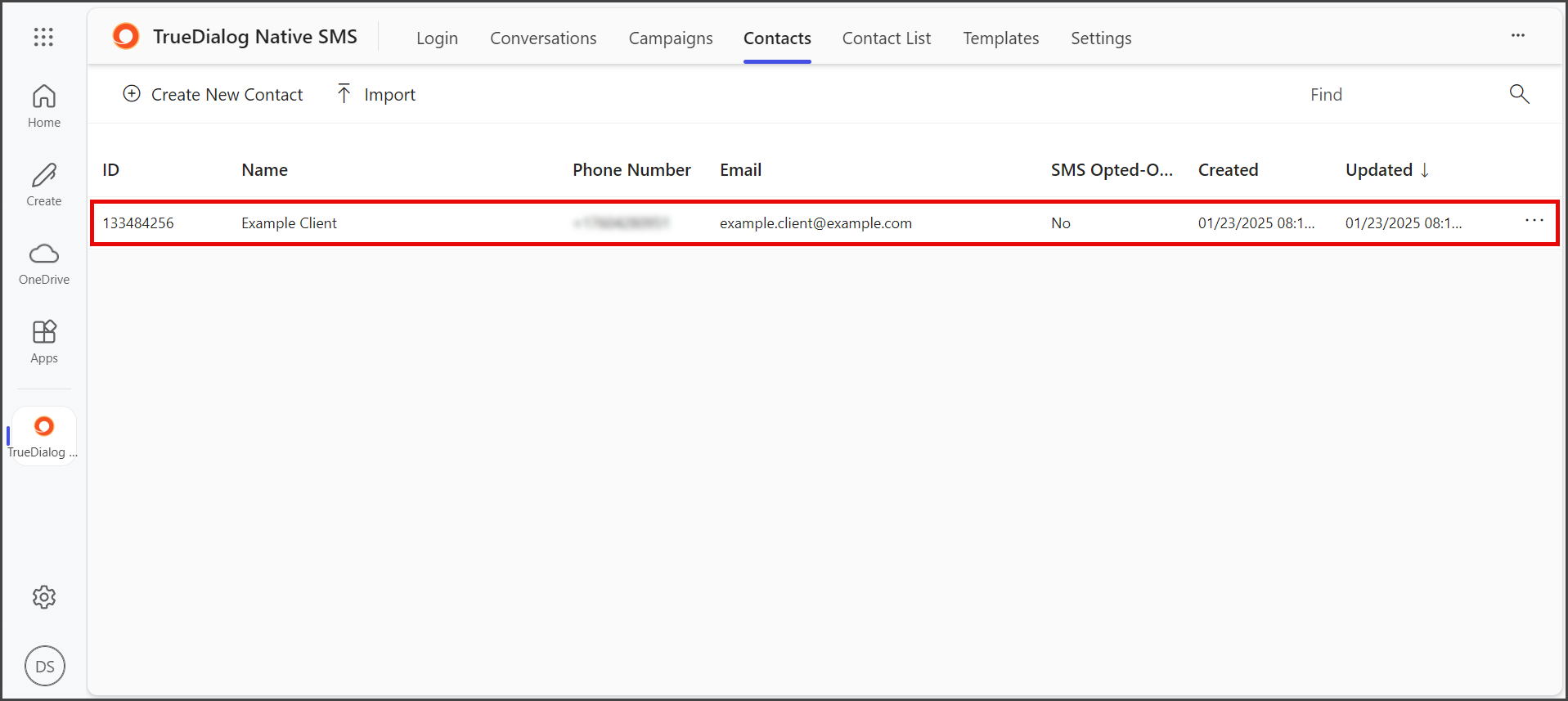The height and width of the screenshot is (701, 1568).
Task: Click Create New Contact
Action: tap(213, 94)
